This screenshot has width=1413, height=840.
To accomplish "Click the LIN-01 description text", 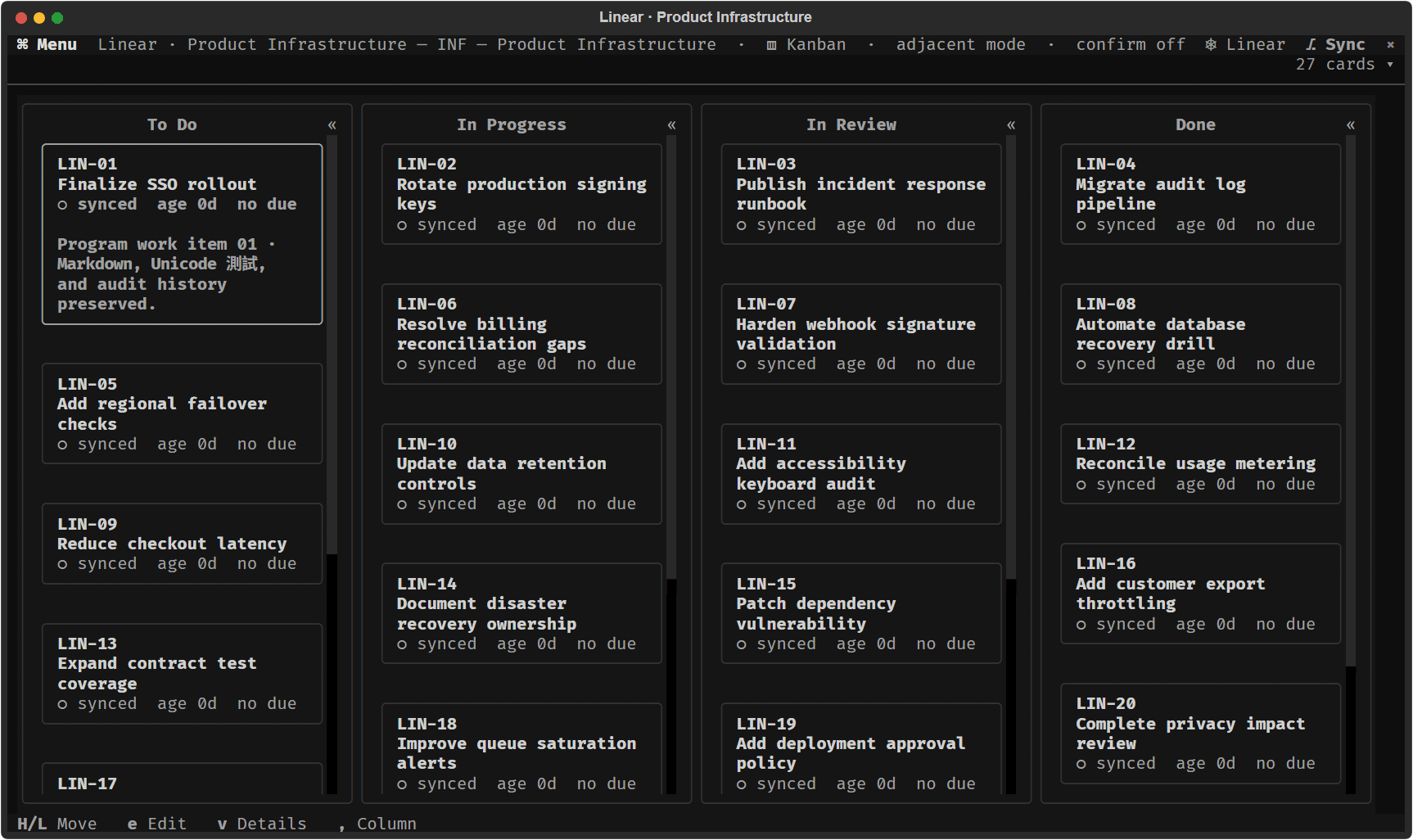I will [166, 274].
